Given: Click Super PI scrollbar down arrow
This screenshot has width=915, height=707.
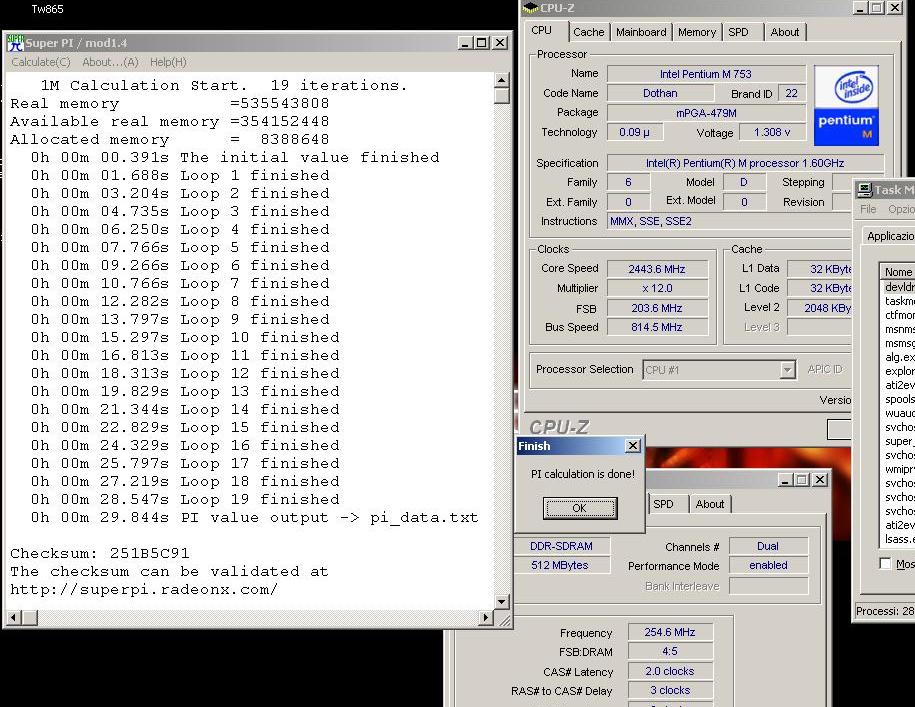Looking at the screenshot, I should click(502, 601).
